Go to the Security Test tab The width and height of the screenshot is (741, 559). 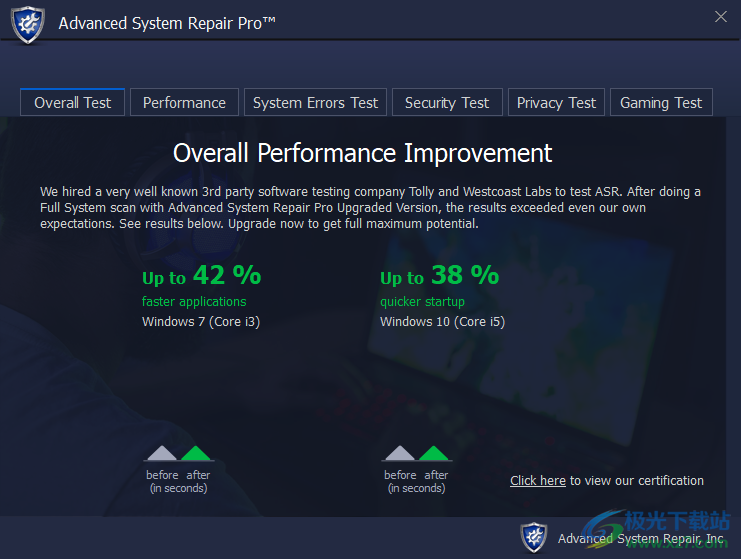tap(447, 102)
